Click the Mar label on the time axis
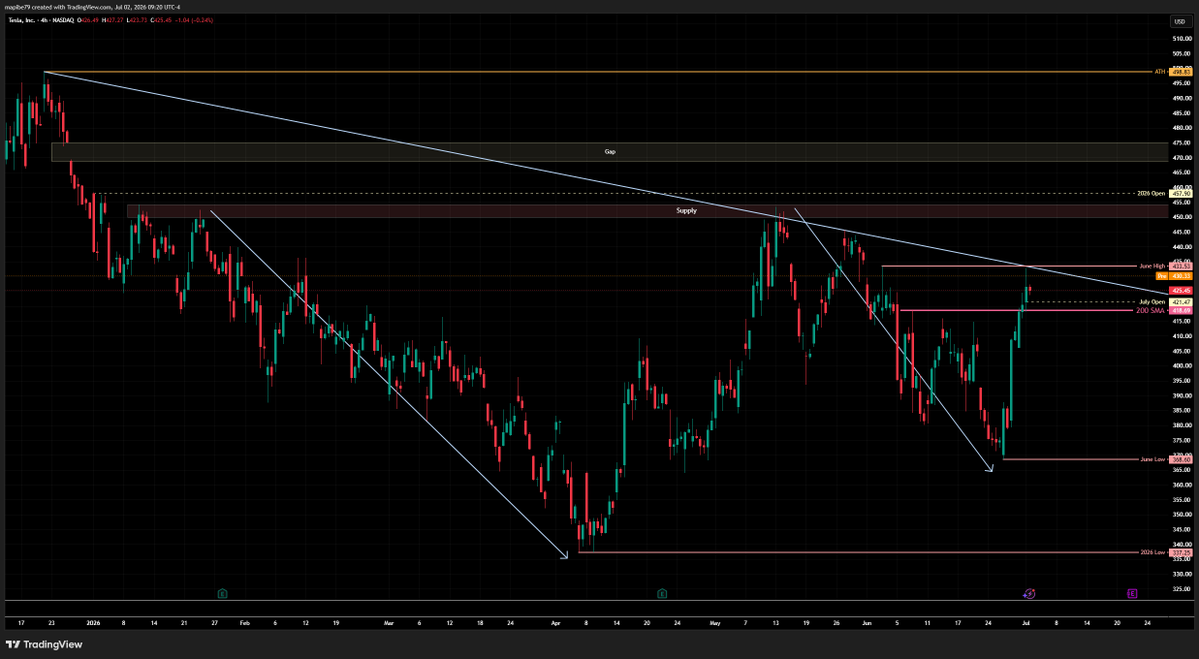Viewport: 1199px width, 659px height. [389, 623]
